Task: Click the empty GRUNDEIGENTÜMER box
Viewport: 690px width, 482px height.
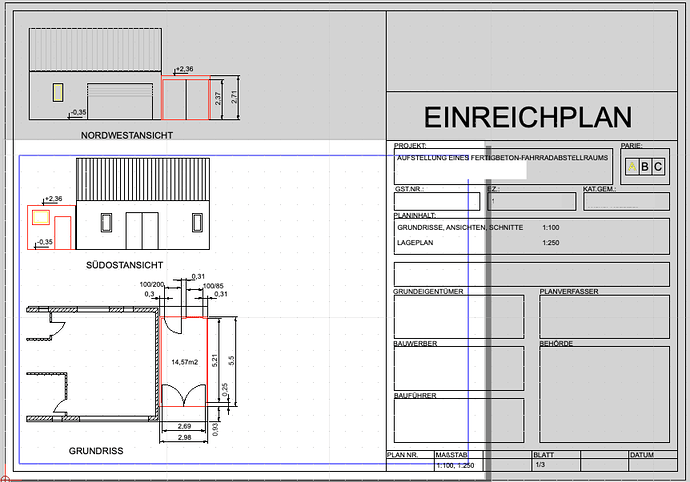Action: pos(458,317)
